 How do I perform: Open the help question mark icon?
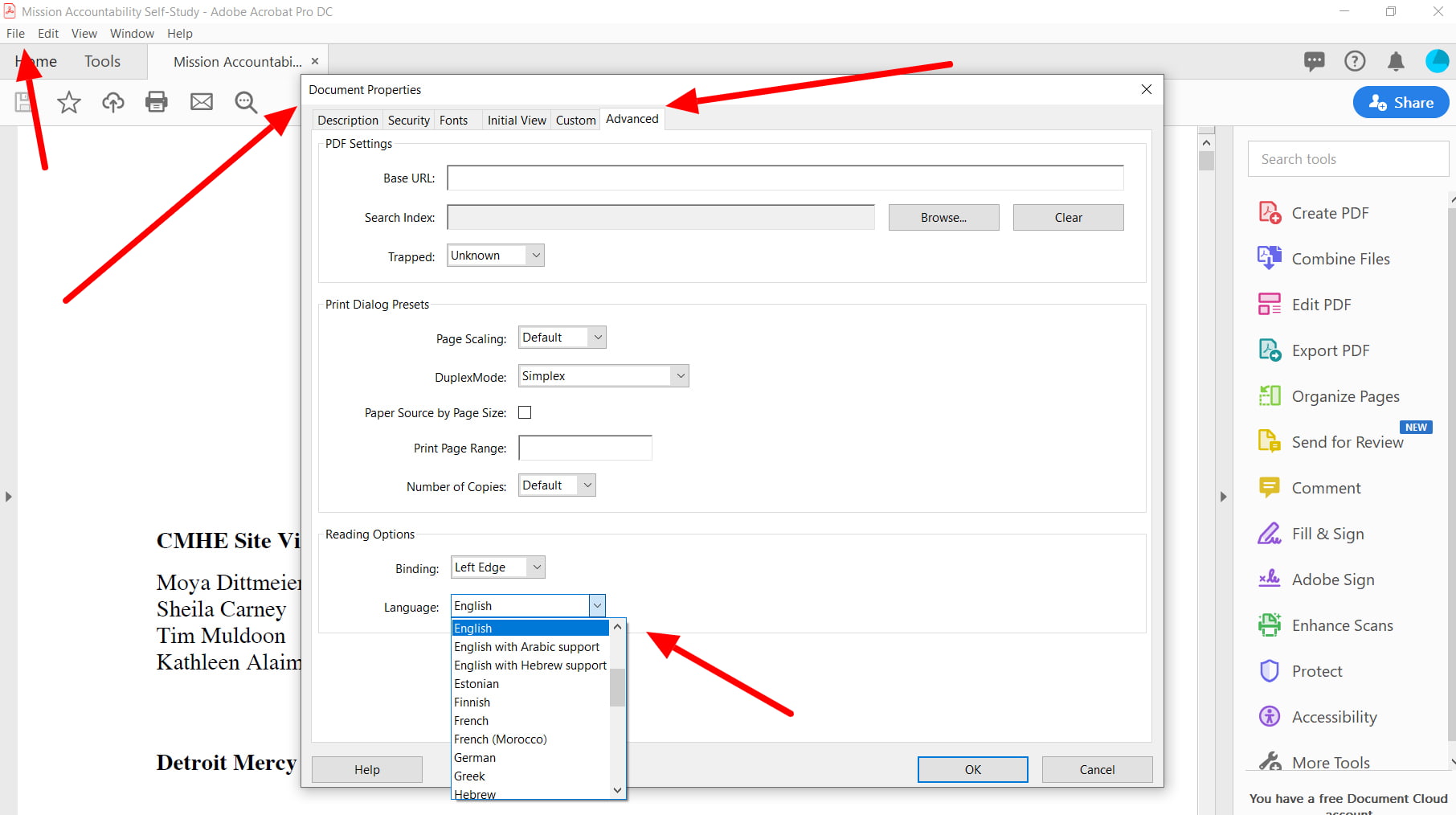1355,61
